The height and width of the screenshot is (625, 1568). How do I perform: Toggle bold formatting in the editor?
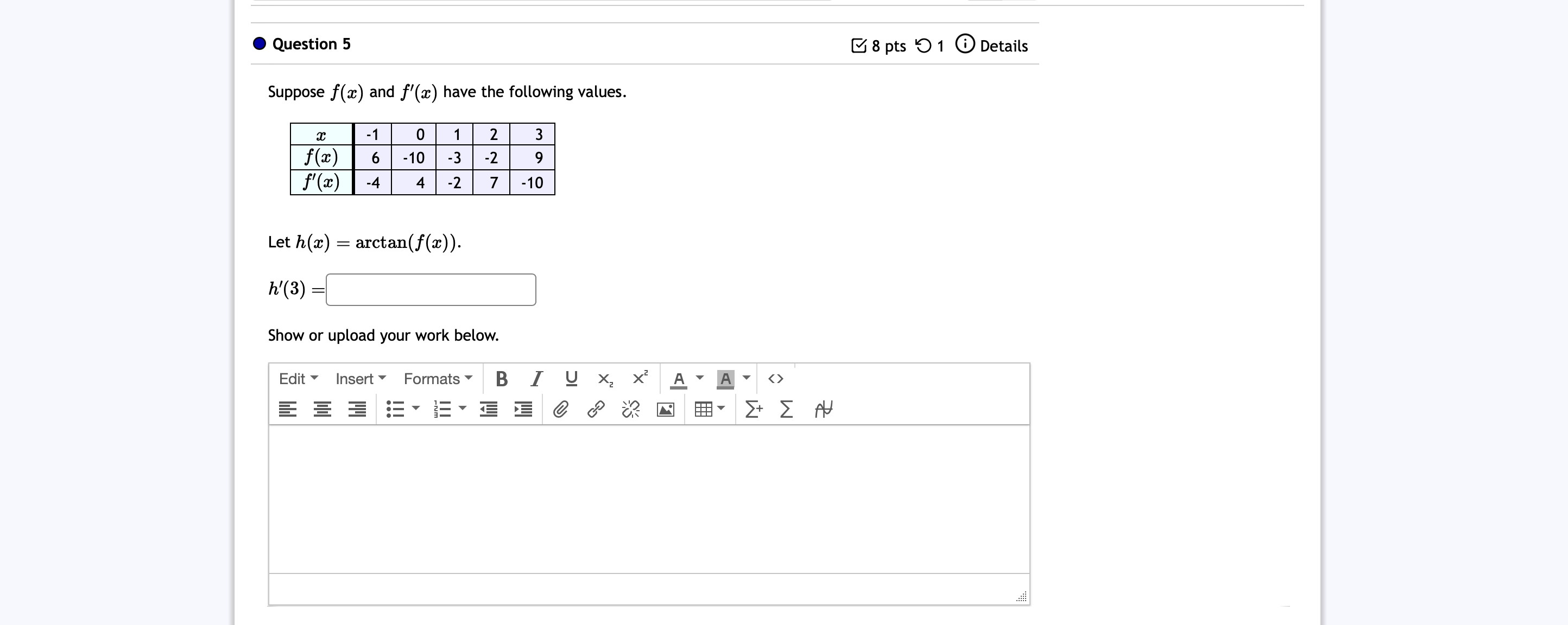(502, 378)
